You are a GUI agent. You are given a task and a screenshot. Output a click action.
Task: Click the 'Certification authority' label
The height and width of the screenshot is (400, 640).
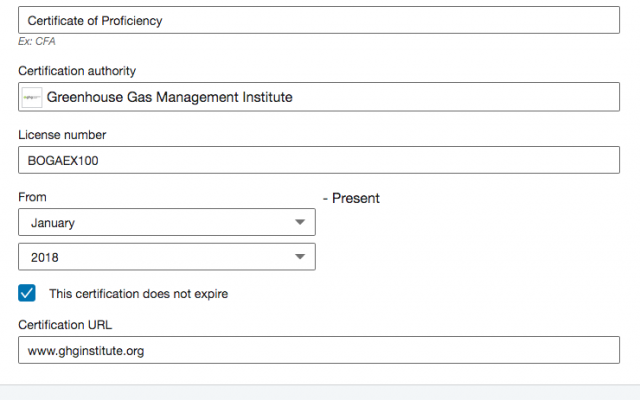click(77, 71)
